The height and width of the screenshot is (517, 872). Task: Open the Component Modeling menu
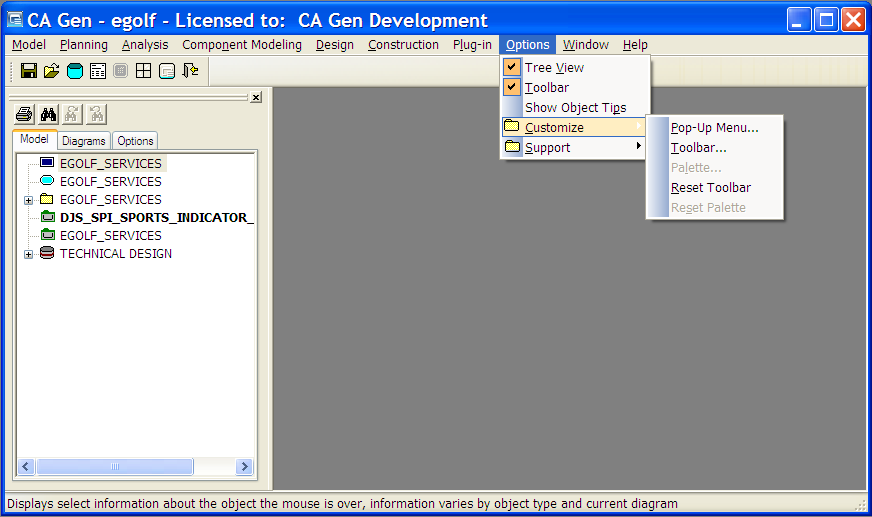(242, 44)
